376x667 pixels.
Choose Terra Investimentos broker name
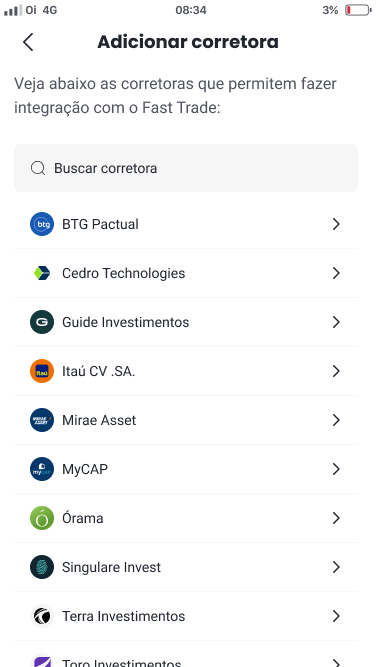coord(123,616)
